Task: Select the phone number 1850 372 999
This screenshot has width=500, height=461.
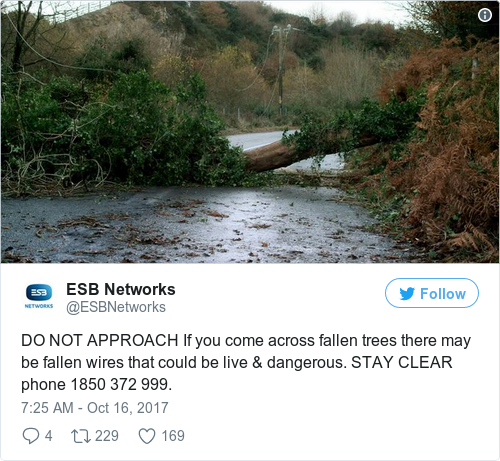Action: click(119, 385)
